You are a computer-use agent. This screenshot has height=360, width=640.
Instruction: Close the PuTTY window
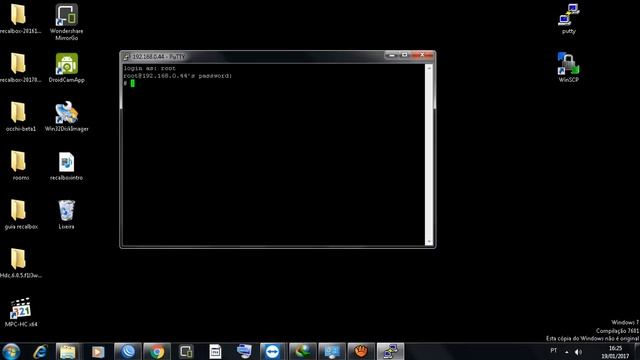pyautogui.click(x=422, y=55)
